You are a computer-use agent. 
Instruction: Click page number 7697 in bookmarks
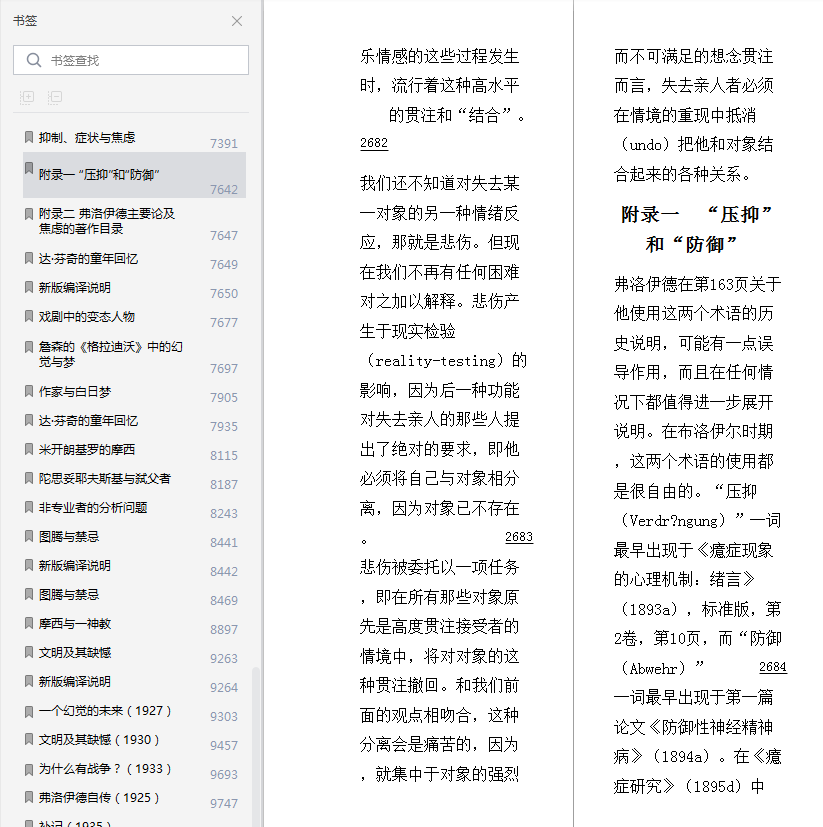224,368
